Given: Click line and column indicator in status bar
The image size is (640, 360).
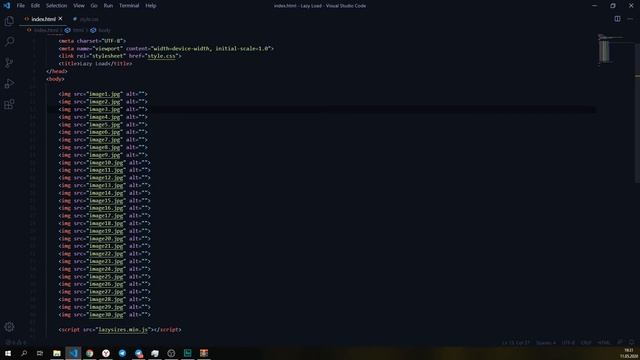Looking at the screenshot, I should coord(516,342).
